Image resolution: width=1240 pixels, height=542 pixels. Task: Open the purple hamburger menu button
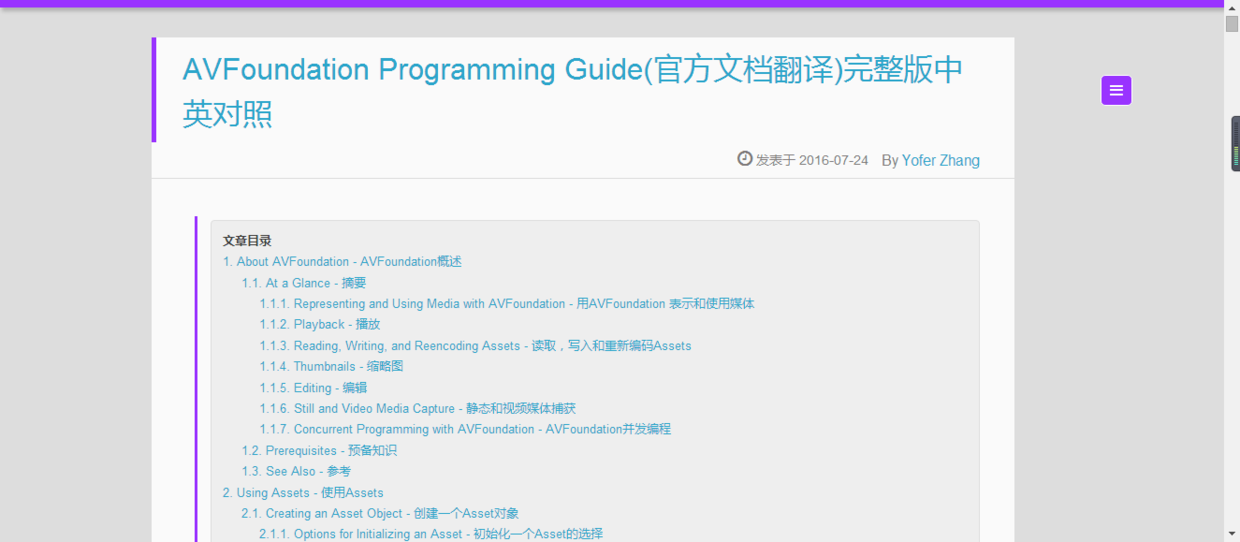tap(1116, 90)
